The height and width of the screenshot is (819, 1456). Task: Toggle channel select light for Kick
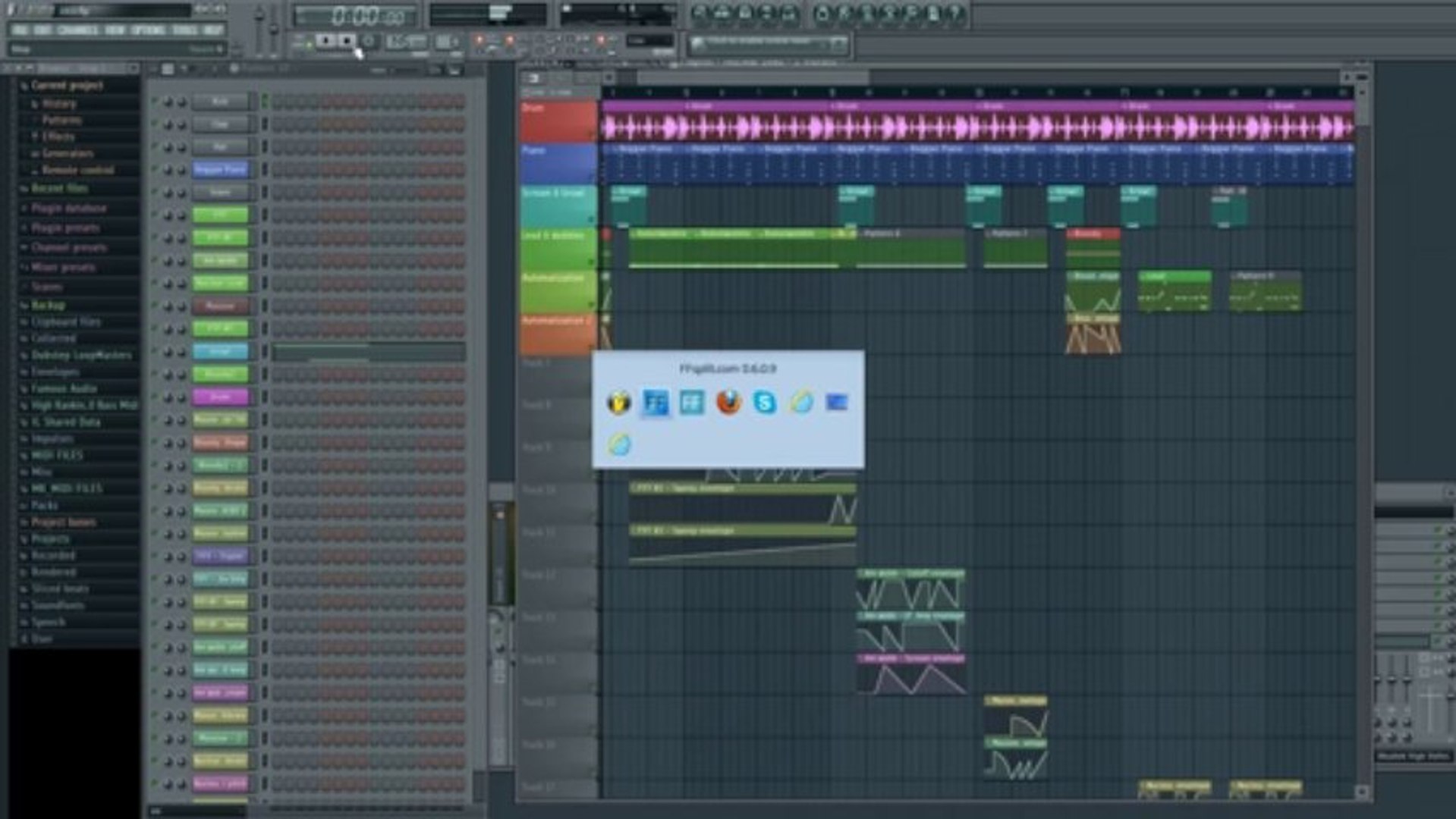(265, 102)
